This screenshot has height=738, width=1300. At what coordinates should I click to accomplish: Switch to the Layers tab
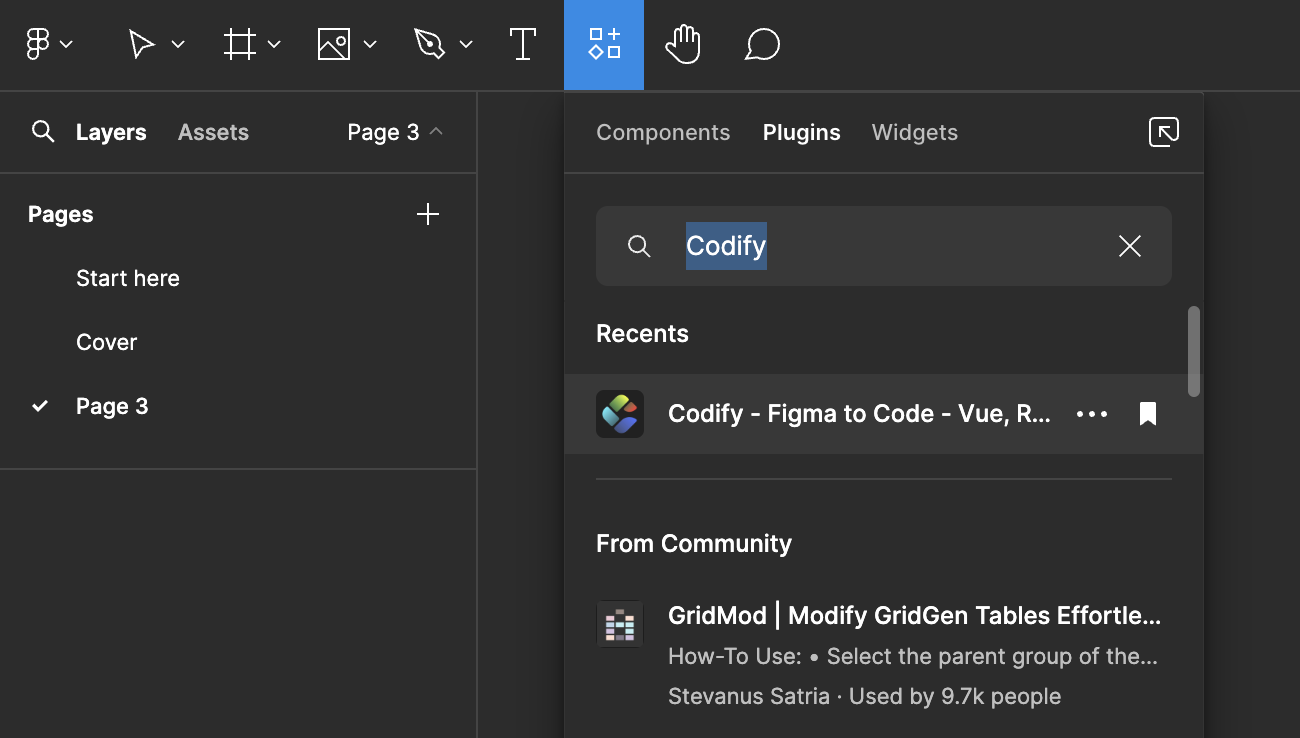point(111,132)
